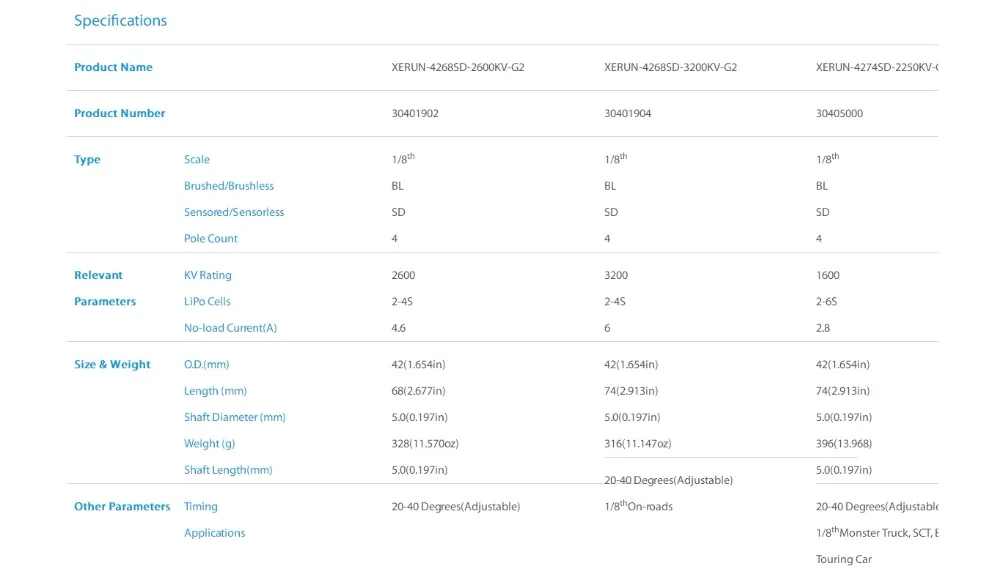Select the XERUN-4274SD-2250KV product name
Viewport: 1000px width, 585px height.
point(877,67)
